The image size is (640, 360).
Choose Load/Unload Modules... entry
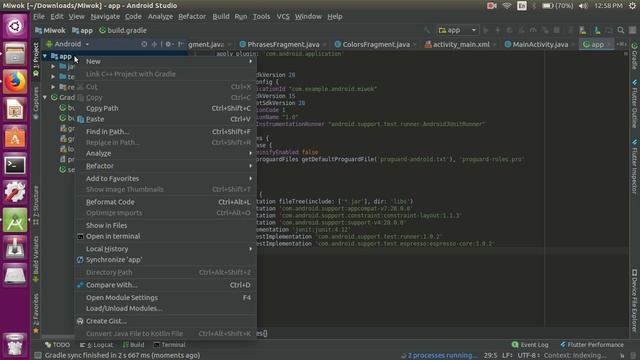point(166,309)
